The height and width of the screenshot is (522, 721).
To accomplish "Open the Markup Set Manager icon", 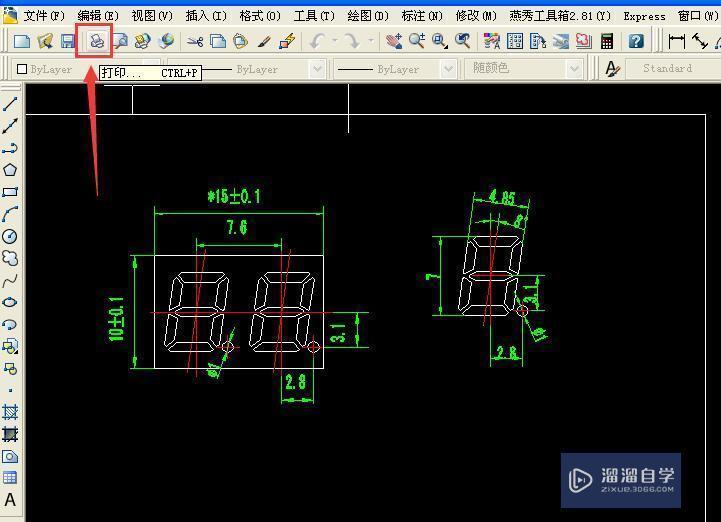I will point(584,41).
